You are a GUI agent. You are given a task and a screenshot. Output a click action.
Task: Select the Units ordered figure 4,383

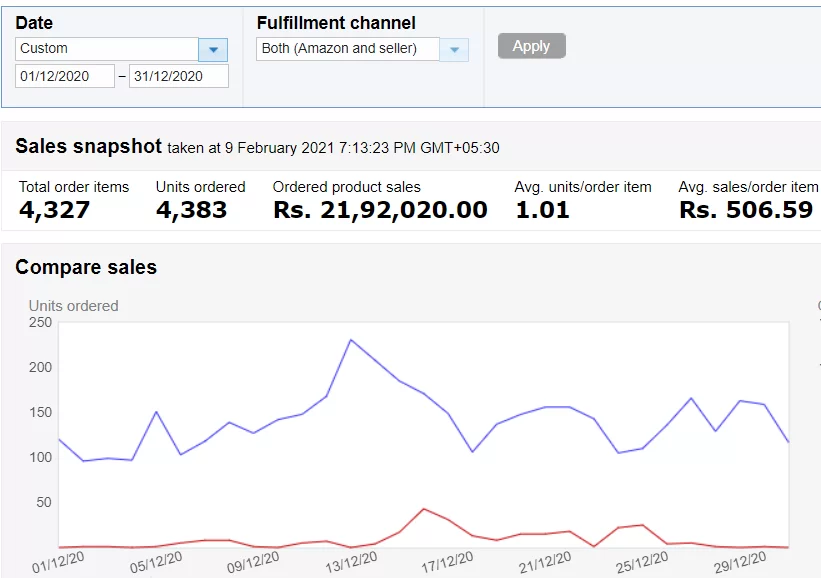click(191, 210)
